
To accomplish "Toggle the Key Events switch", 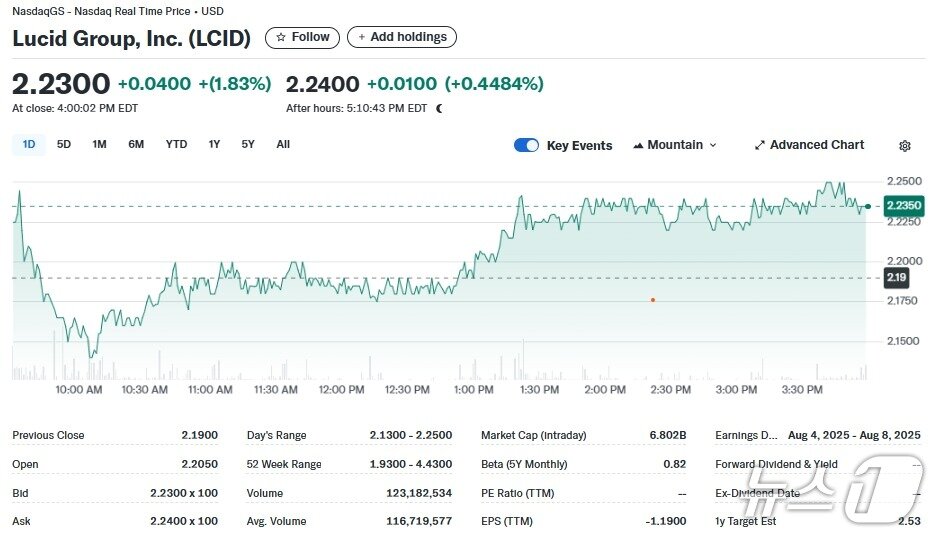I will (526, 145).
